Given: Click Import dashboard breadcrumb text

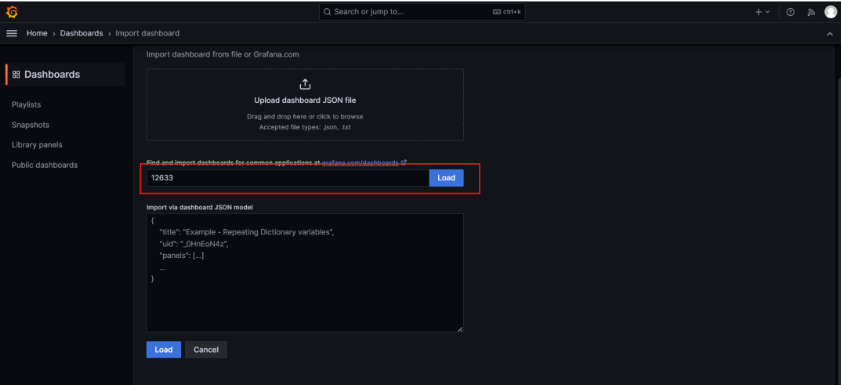Looking at the screenshot, I should coord(147,33).
